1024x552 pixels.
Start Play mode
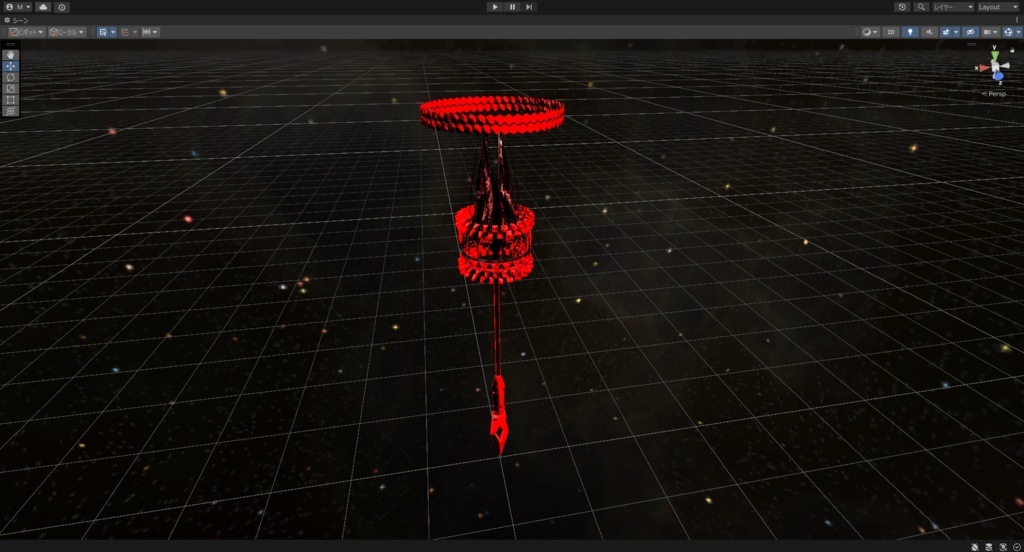[x=495, y=7]
